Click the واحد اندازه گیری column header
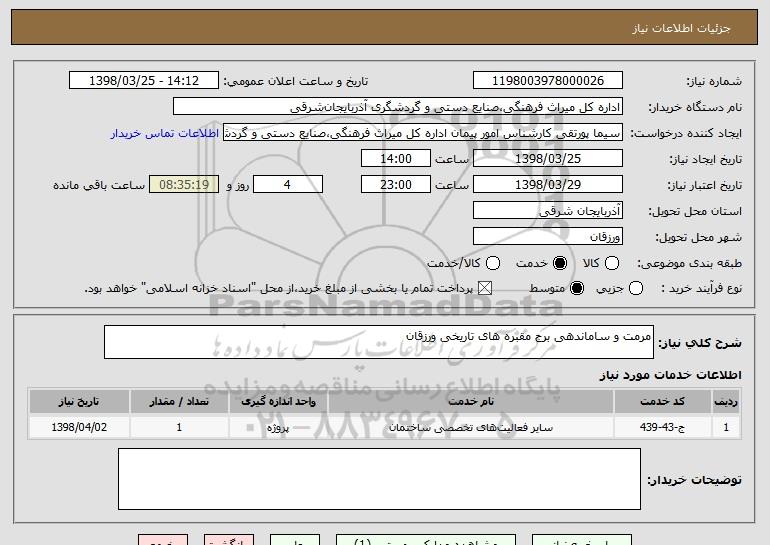The height and width of the screenshot is (545, 770). click(x=278, y=402)
